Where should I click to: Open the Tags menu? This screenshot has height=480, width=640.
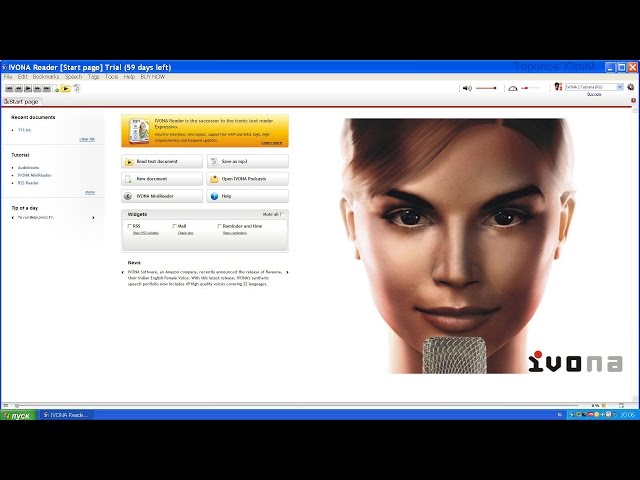tap(93, 77)
